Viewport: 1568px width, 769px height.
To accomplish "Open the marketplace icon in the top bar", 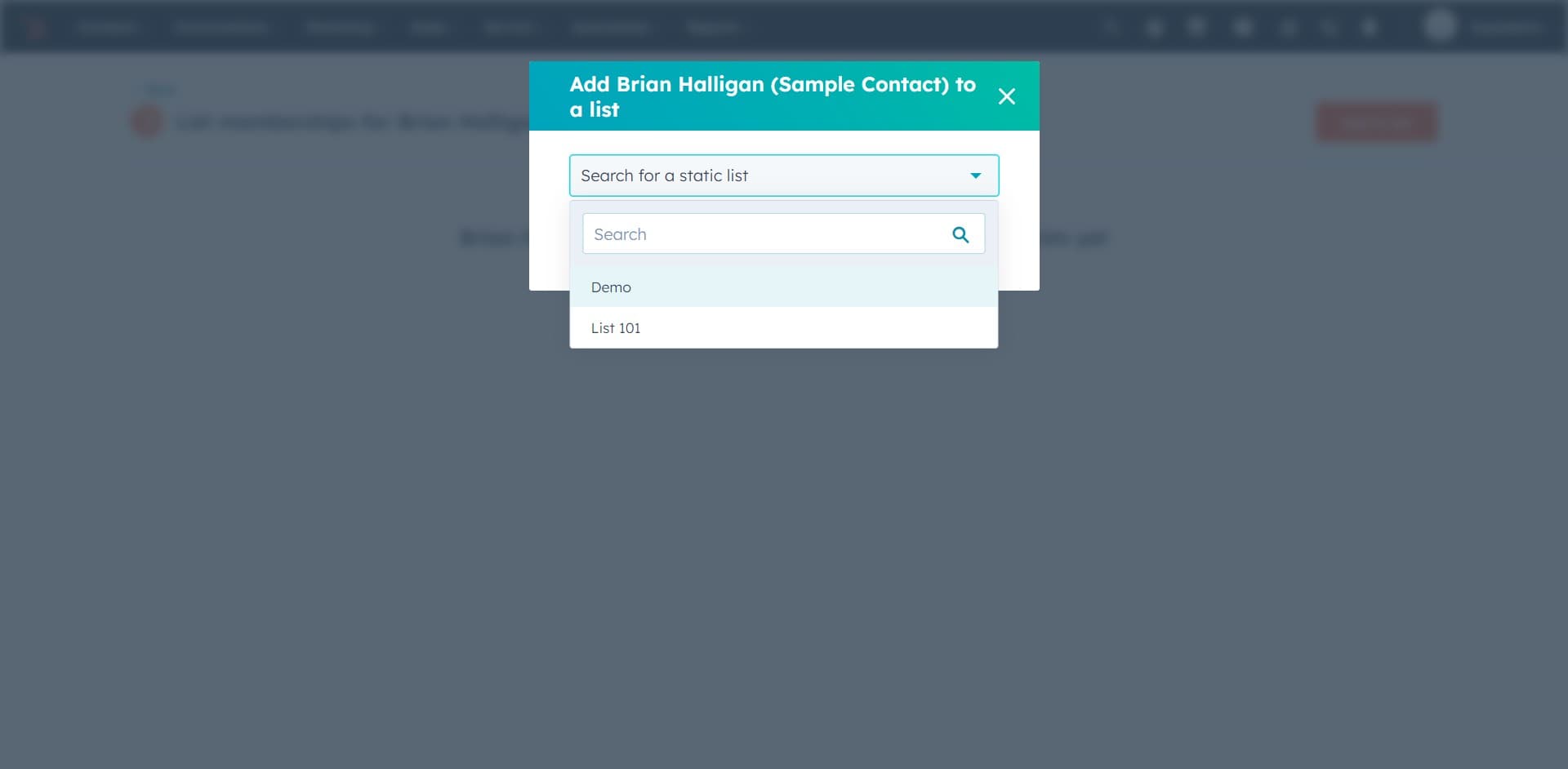I will tap(1154, 26).
